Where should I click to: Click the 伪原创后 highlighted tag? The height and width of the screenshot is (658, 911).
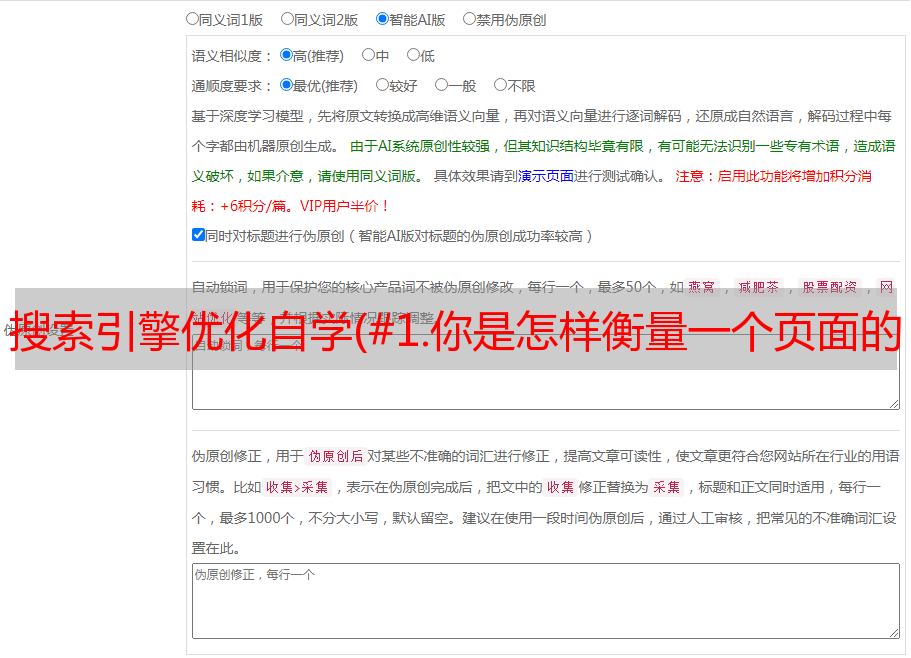click(x=336, y=456)
